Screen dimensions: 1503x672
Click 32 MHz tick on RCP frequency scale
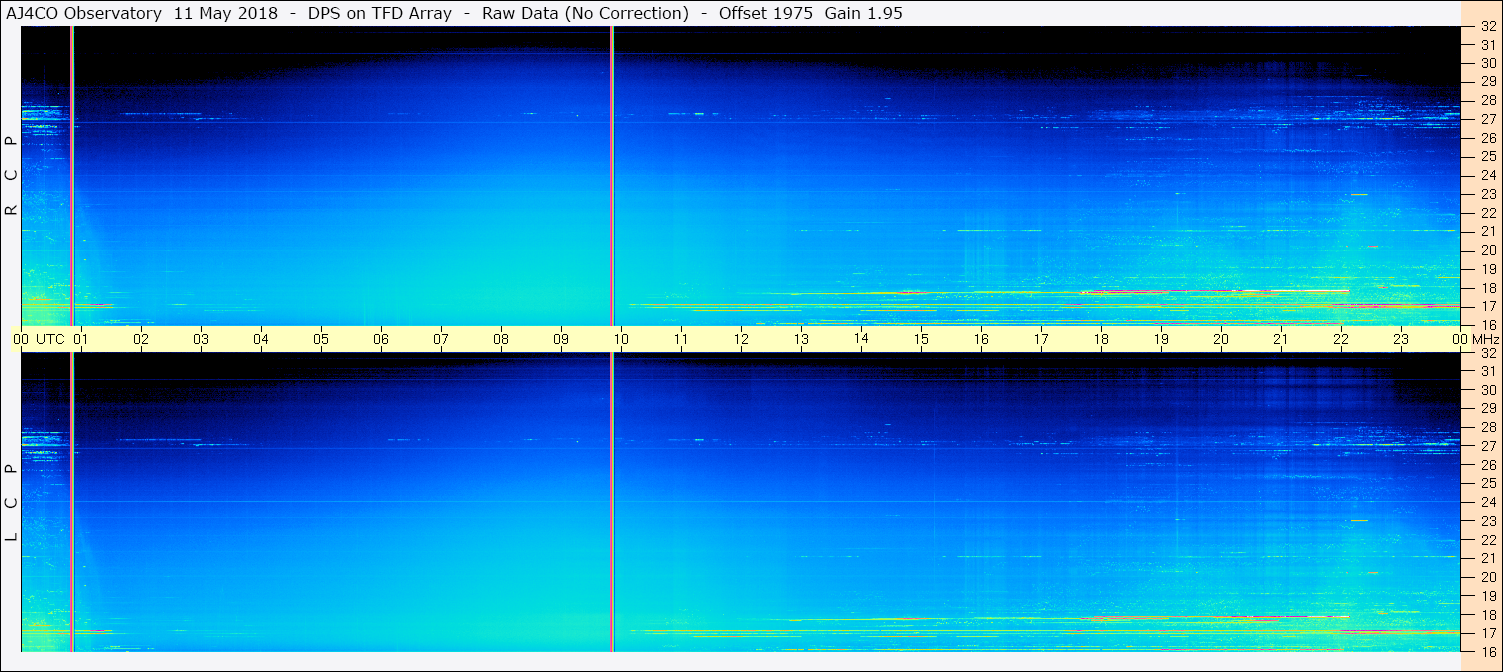(x=1487, y=27)
